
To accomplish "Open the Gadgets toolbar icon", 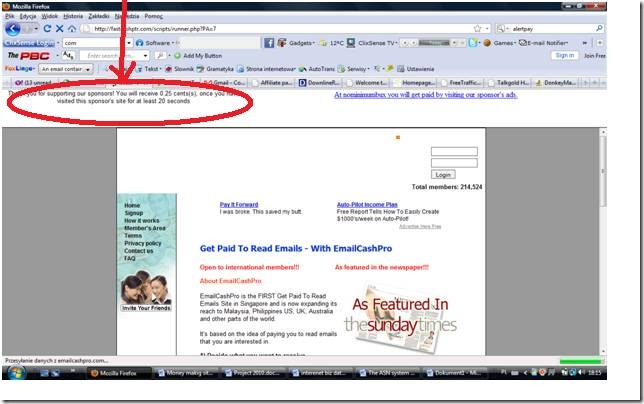I will pos(282,43).
